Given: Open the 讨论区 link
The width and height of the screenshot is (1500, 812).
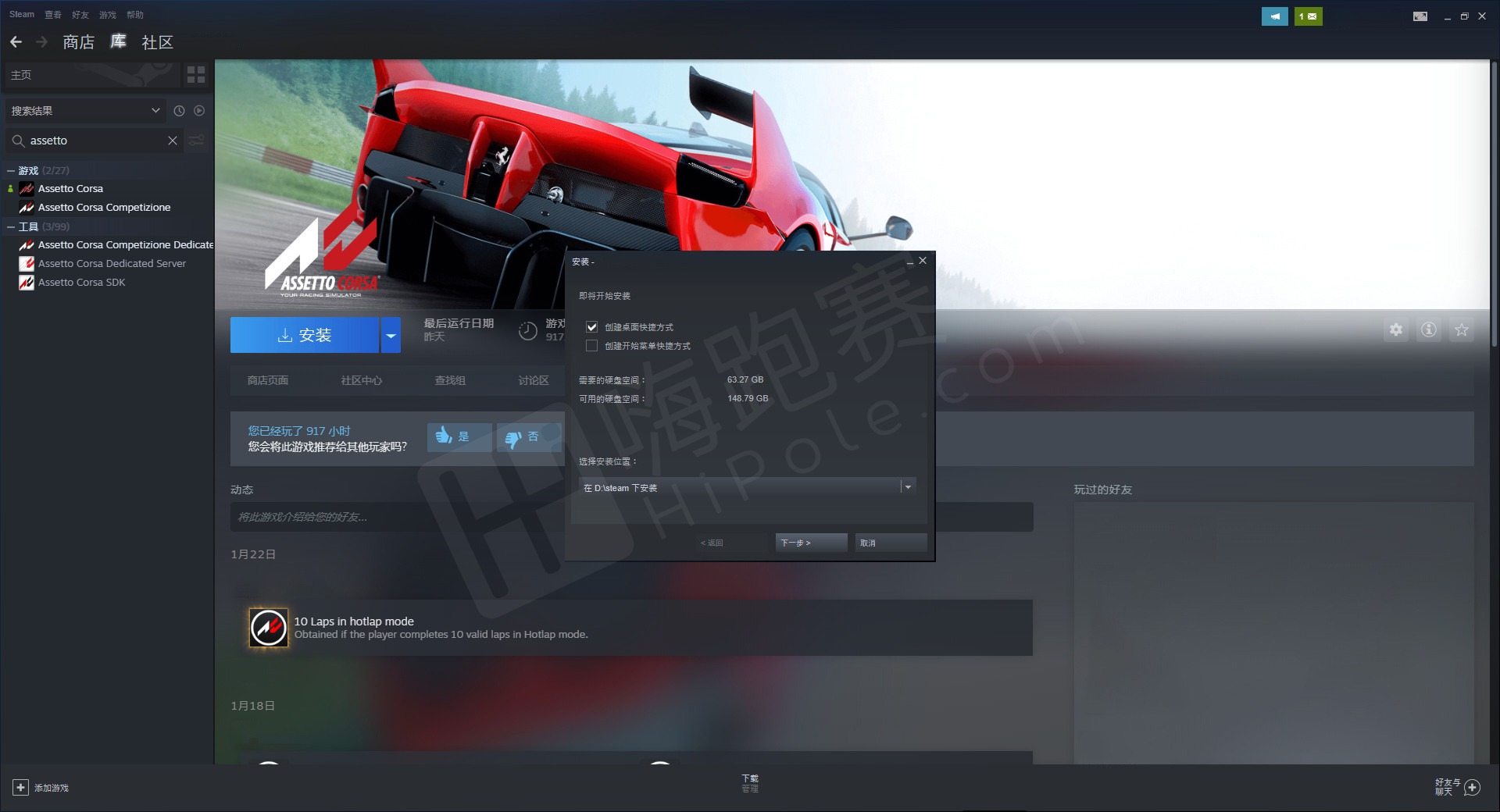Looking at the screenshot, I should pyautogui.click(x=534, y=380).
